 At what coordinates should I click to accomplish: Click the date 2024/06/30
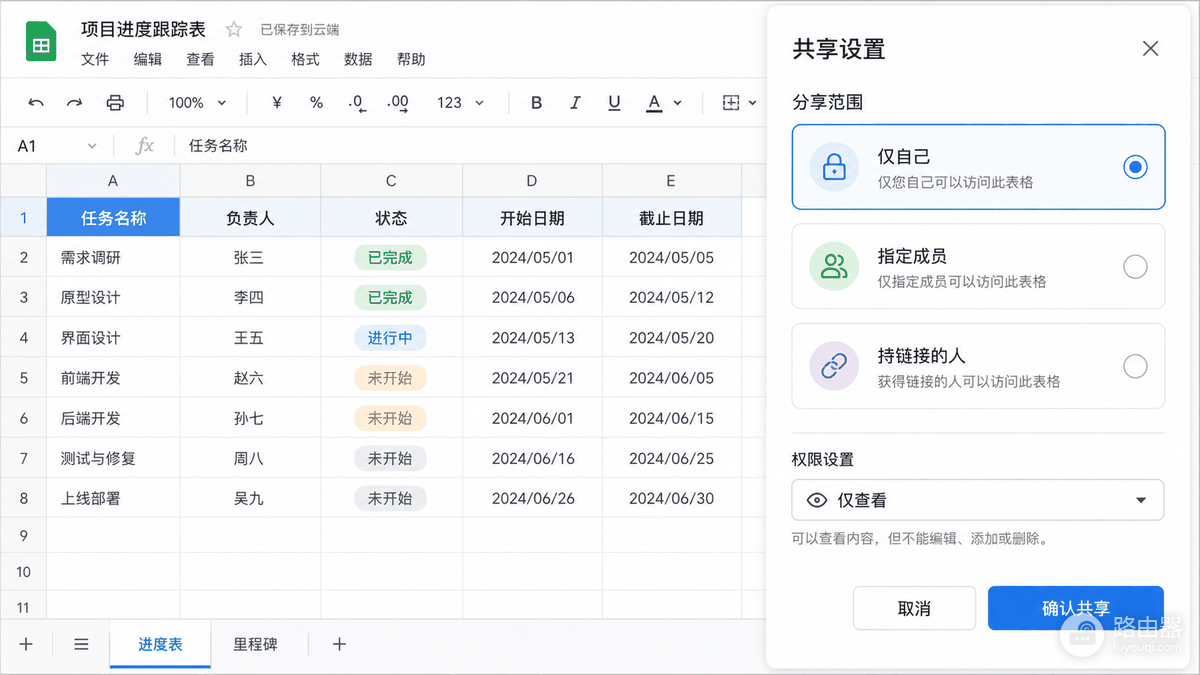coord(671,498)
